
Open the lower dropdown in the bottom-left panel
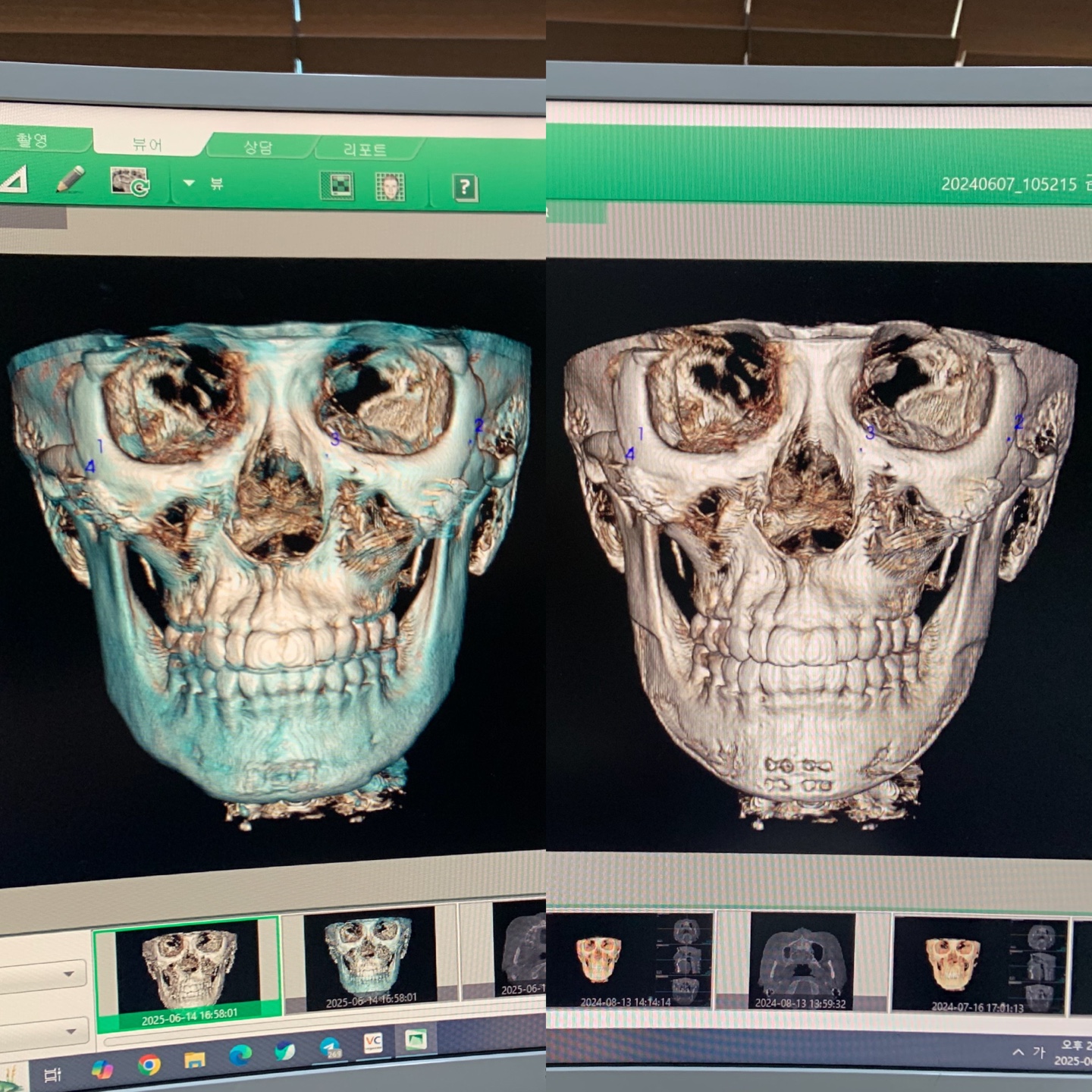coord(70,1031)
